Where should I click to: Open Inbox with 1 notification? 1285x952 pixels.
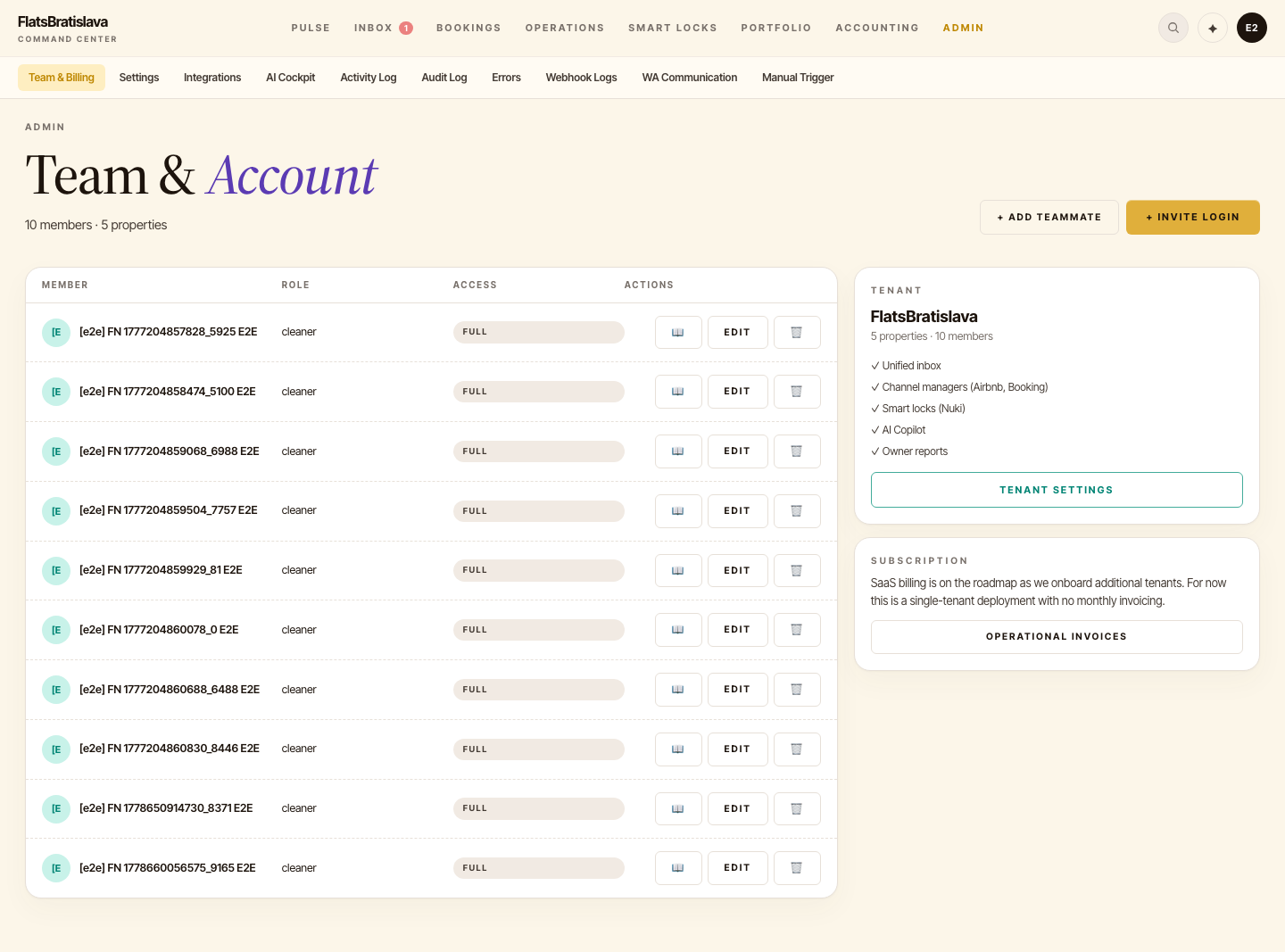(383, 28)
